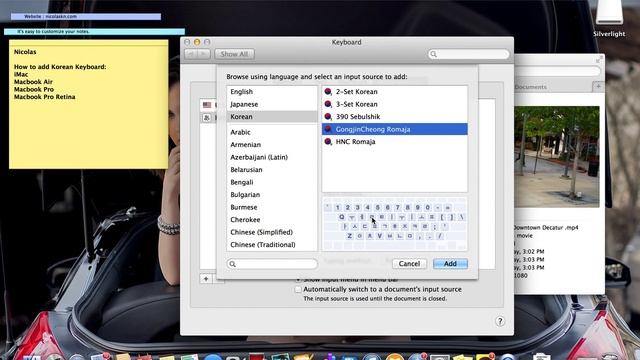
Task: Focus the input source search field
Action: [272, 264]
